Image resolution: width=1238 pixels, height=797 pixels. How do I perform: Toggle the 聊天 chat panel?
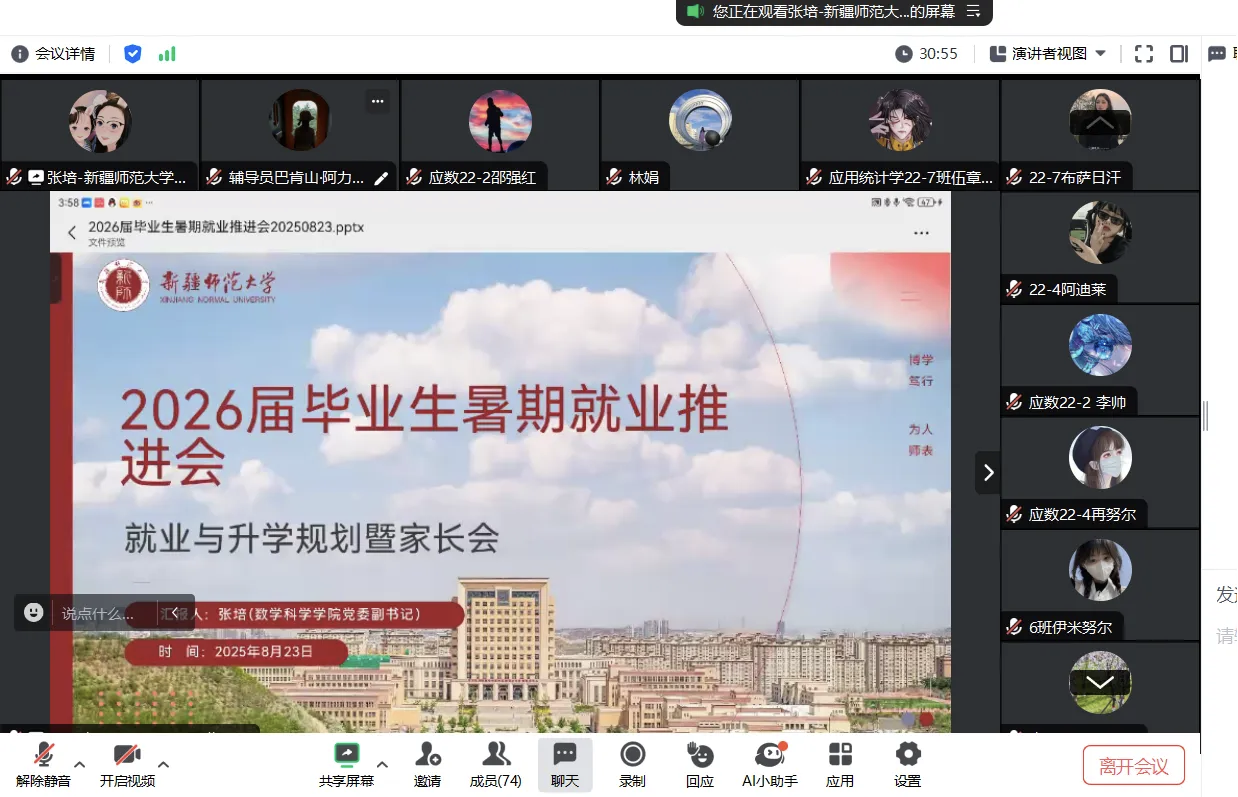565,765
